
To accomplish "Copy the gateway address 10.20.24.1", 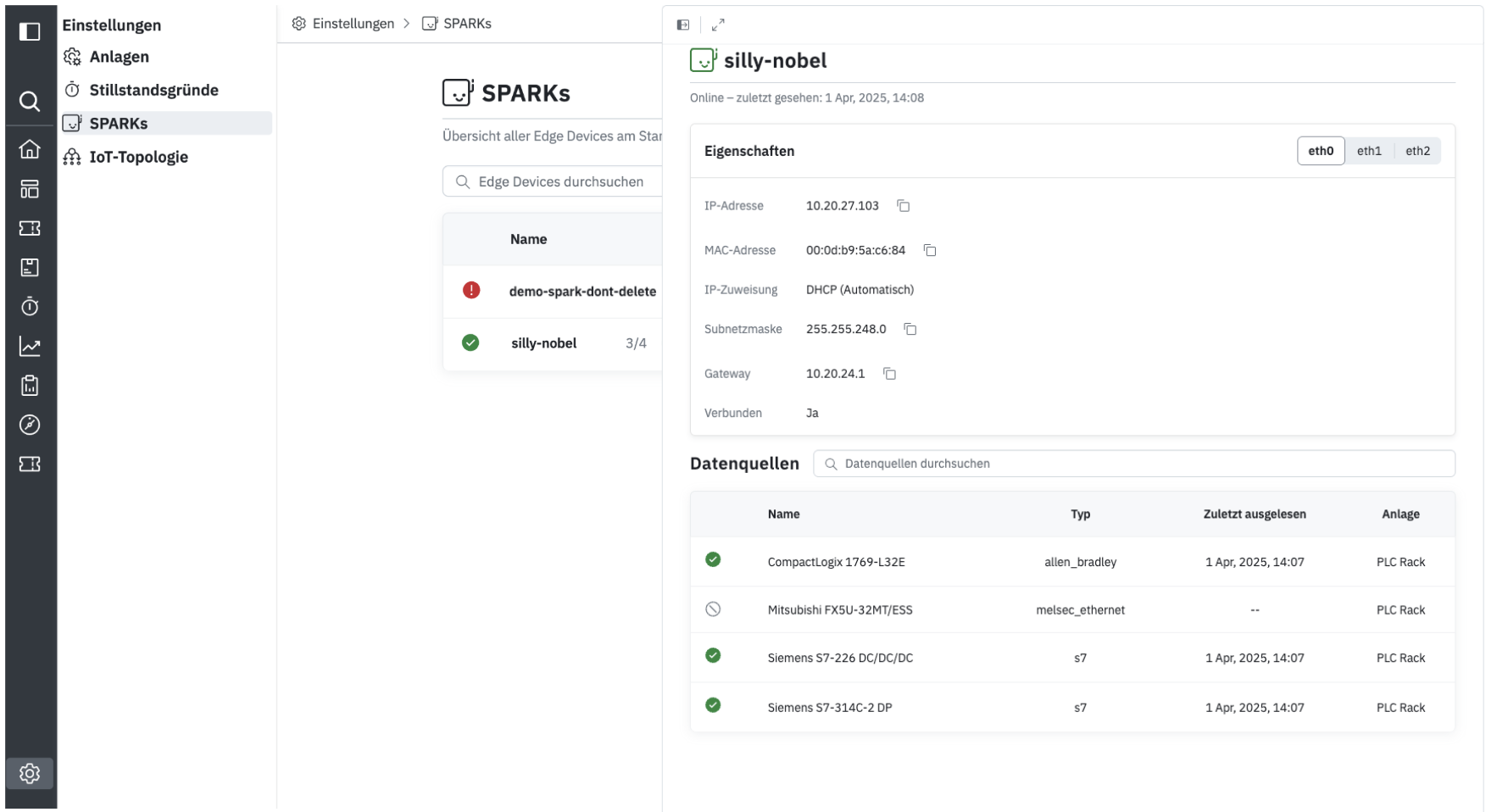I will tap(889, 374).
